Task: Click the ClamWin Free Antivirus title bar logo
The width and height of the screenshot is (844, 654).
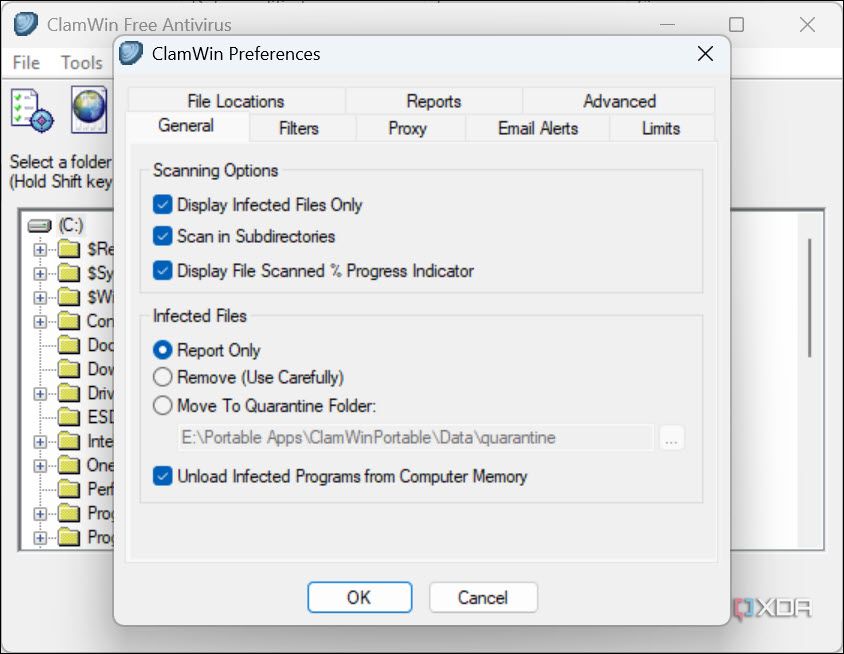Action: tap(26, 24)
